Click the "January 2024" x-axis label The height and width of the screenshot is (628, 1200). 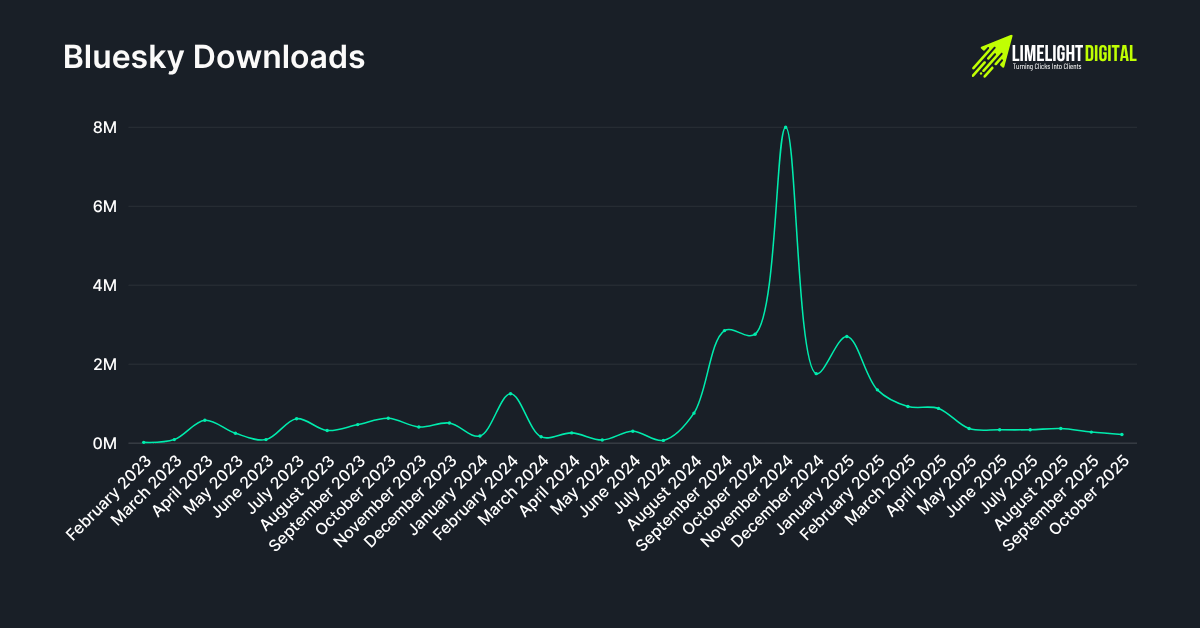point(450,492)
